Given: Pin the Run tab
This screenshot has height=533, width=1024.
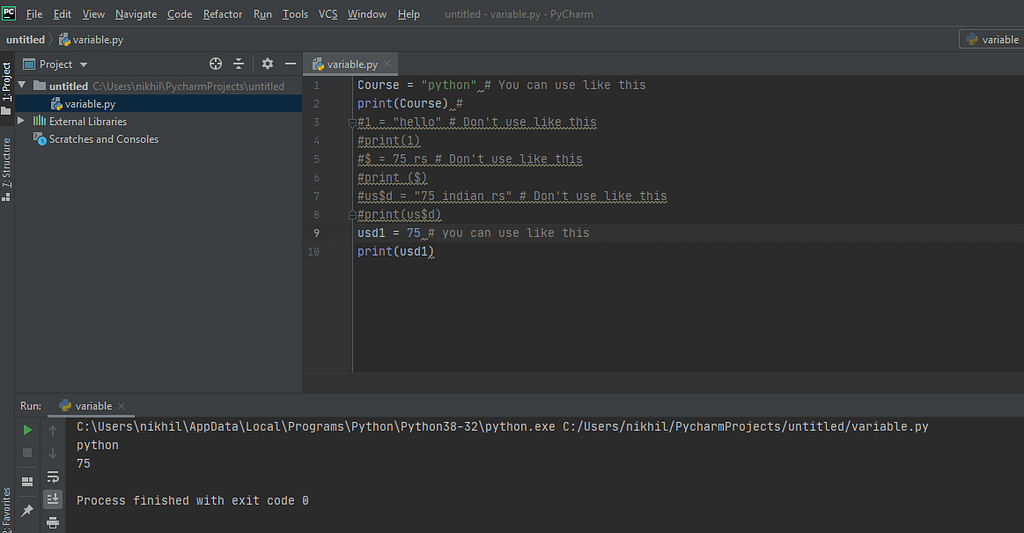Looking at the screenshot, I should (27, 510).
